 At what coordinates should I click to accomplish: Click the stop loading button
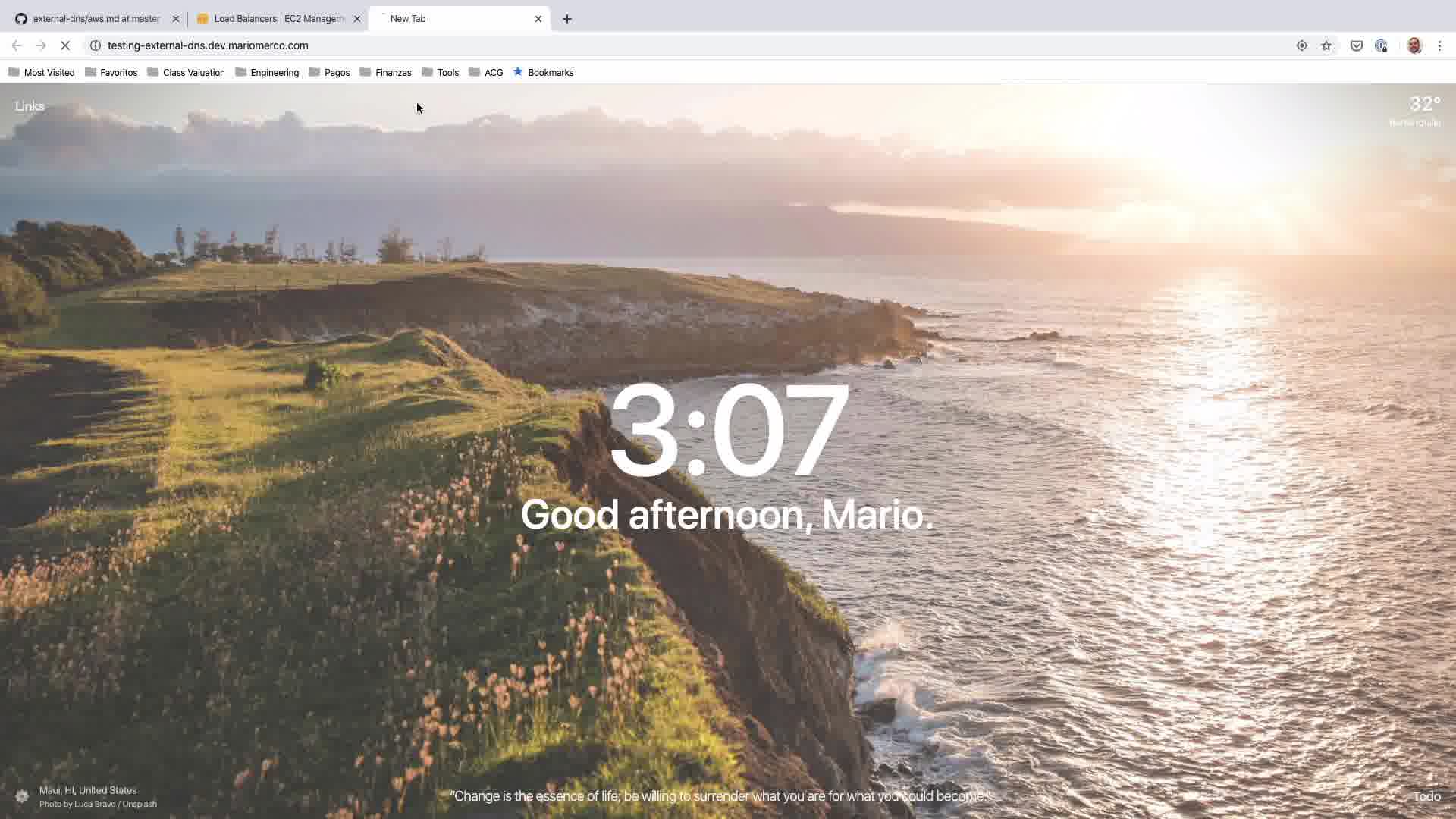coord(65,45)
